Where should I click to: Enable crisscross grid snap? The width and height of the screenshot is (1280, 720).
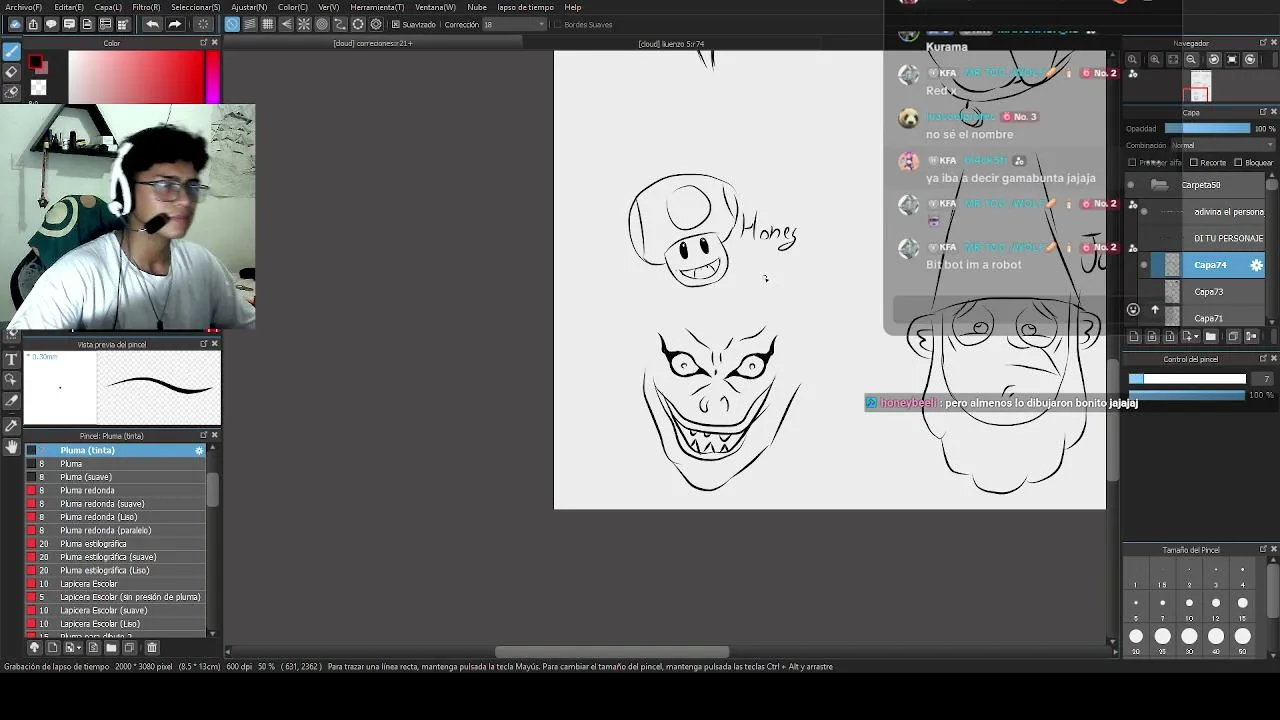[268, 24]
